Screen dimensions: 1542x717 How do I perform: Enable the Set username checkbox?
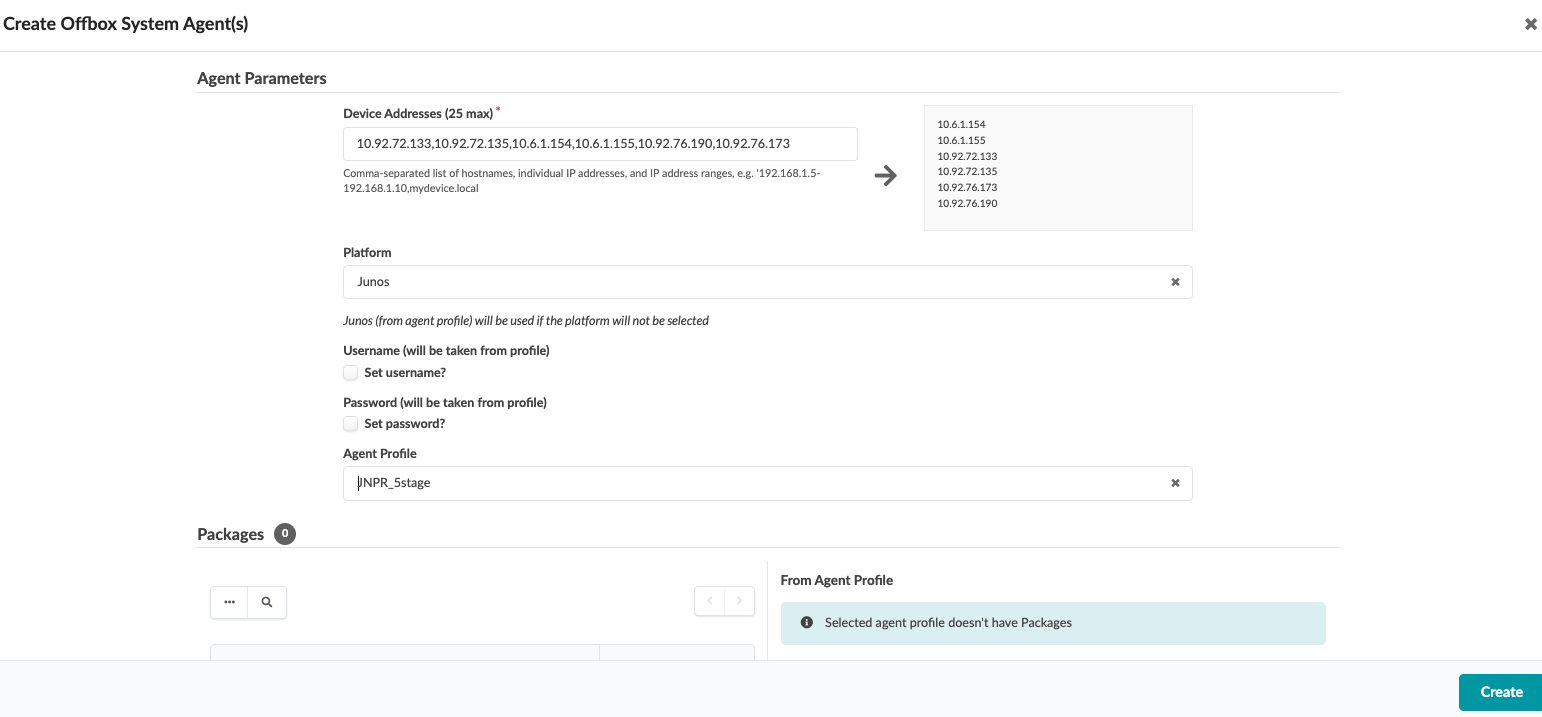(x=351, y=373)
